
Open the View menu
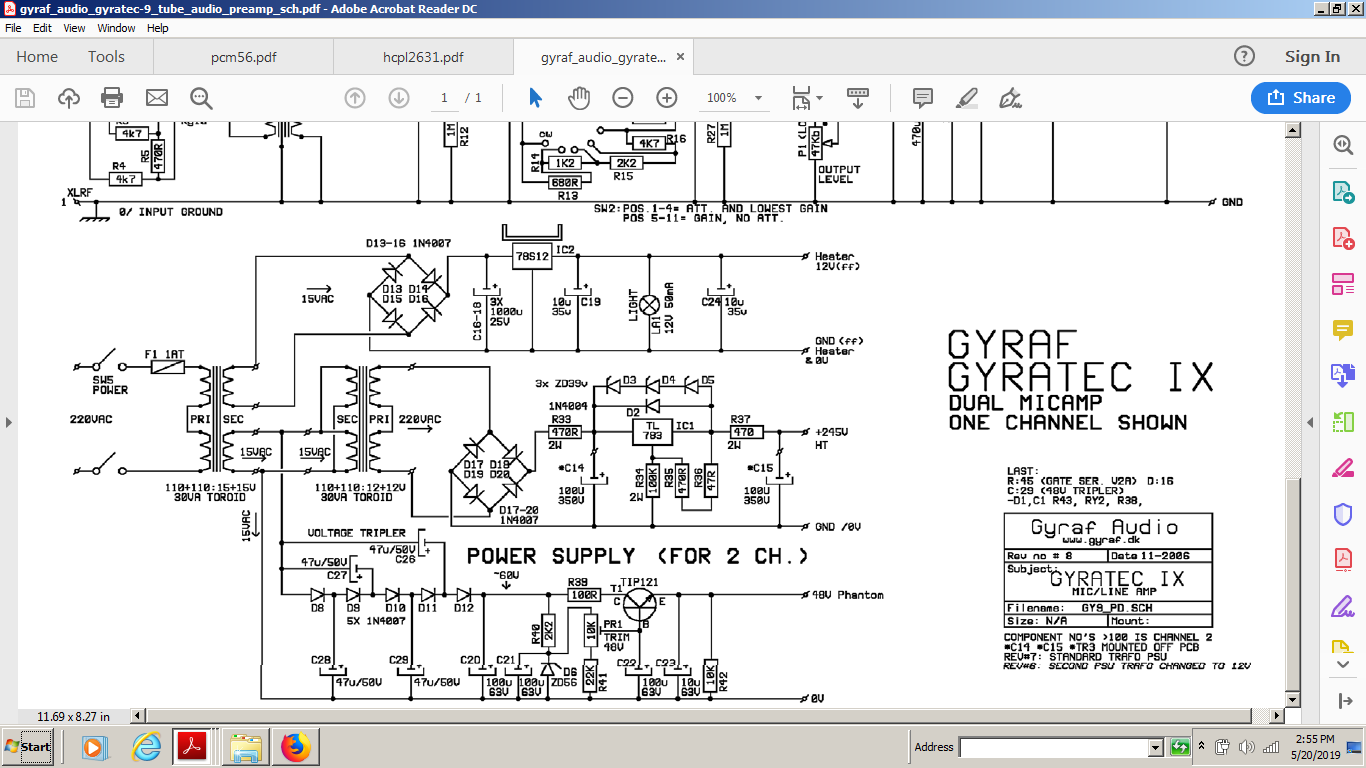(74, 28)
